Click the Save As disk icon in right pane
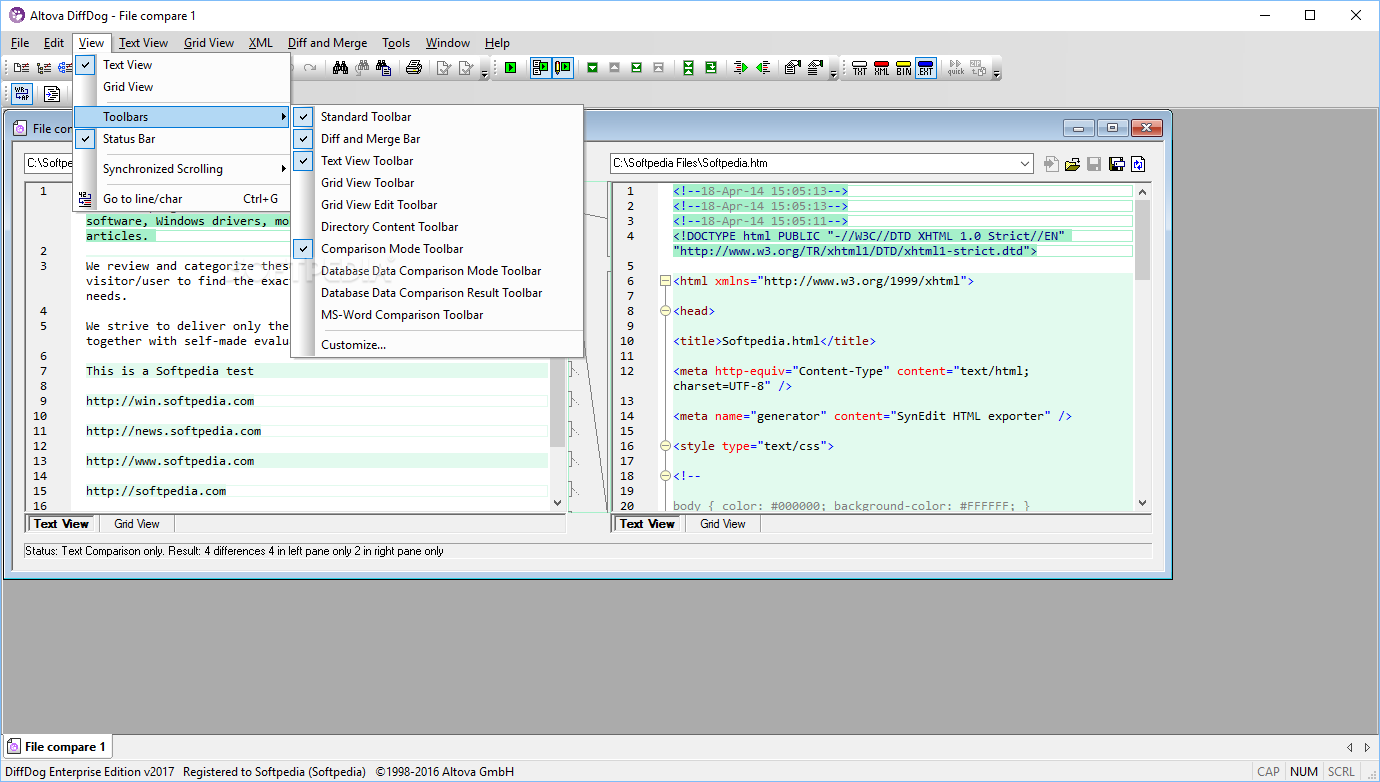1380x782 pixels. pos(1116,164)
